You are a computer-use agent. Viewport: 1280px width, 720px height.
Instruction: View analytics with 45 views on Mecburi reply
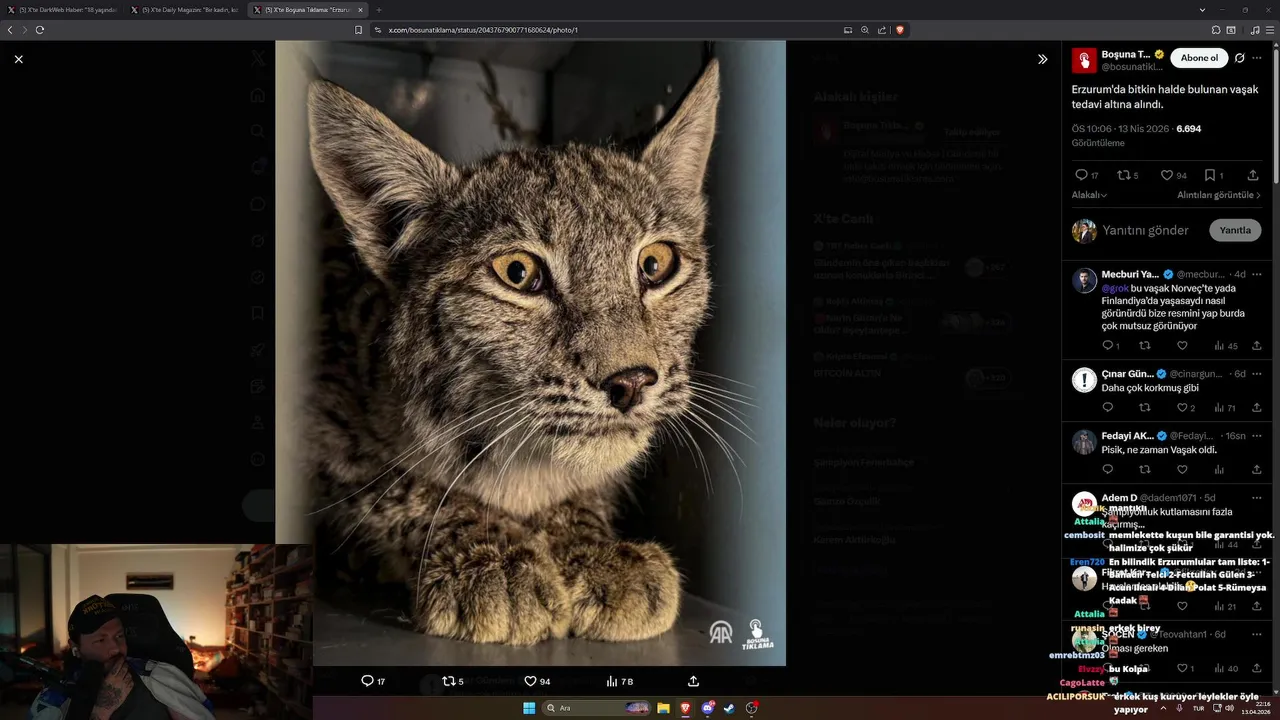pos(1226,346)
